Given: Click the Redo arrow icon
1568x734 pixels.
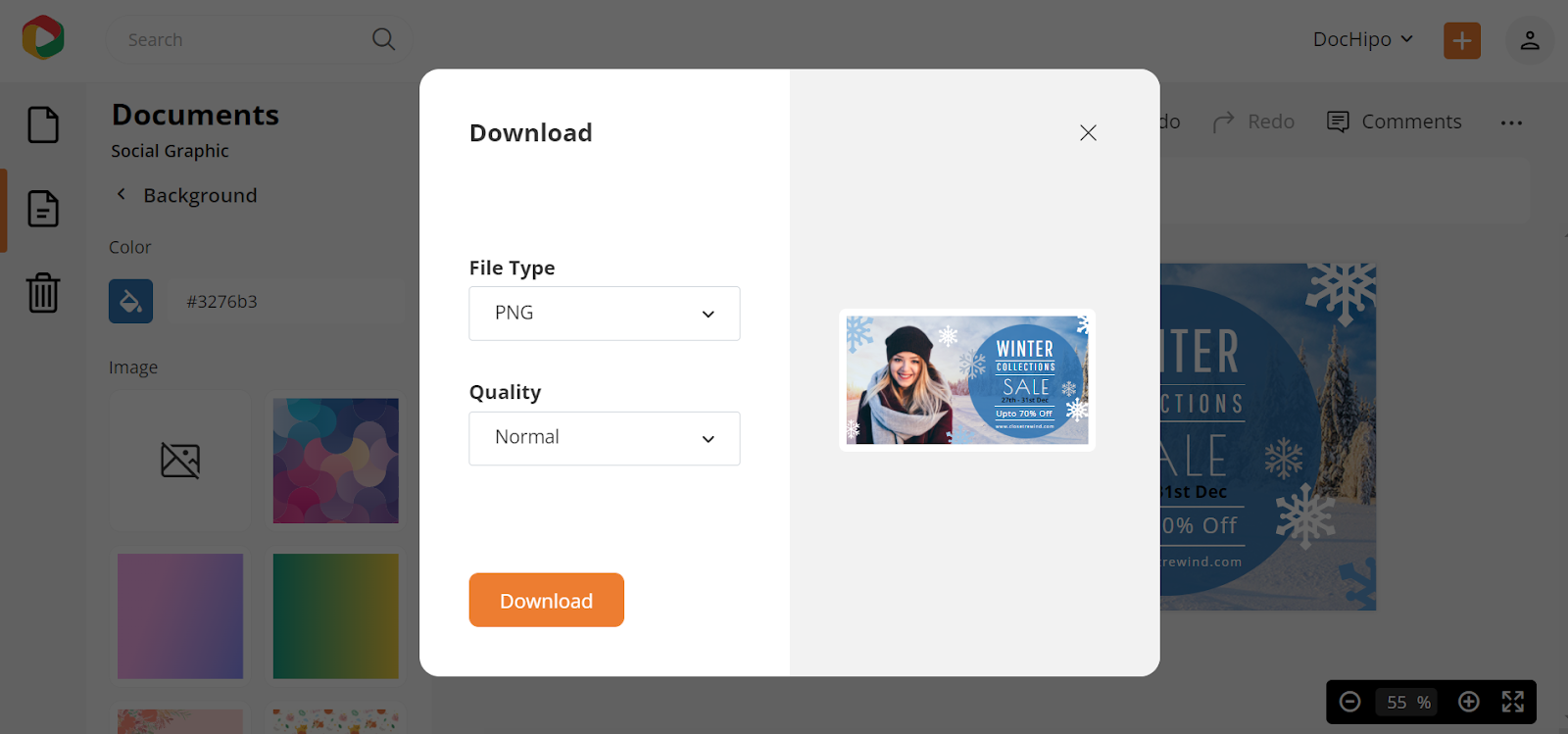Looking at the screenshot, I should 1224,122.
